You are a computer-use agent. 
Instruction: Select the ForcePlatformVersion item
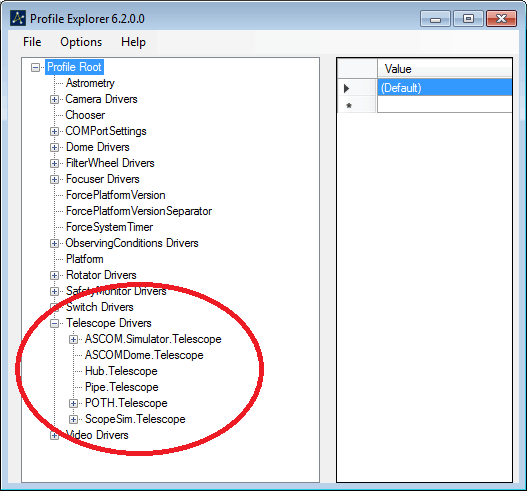click(x=116, y=195)
